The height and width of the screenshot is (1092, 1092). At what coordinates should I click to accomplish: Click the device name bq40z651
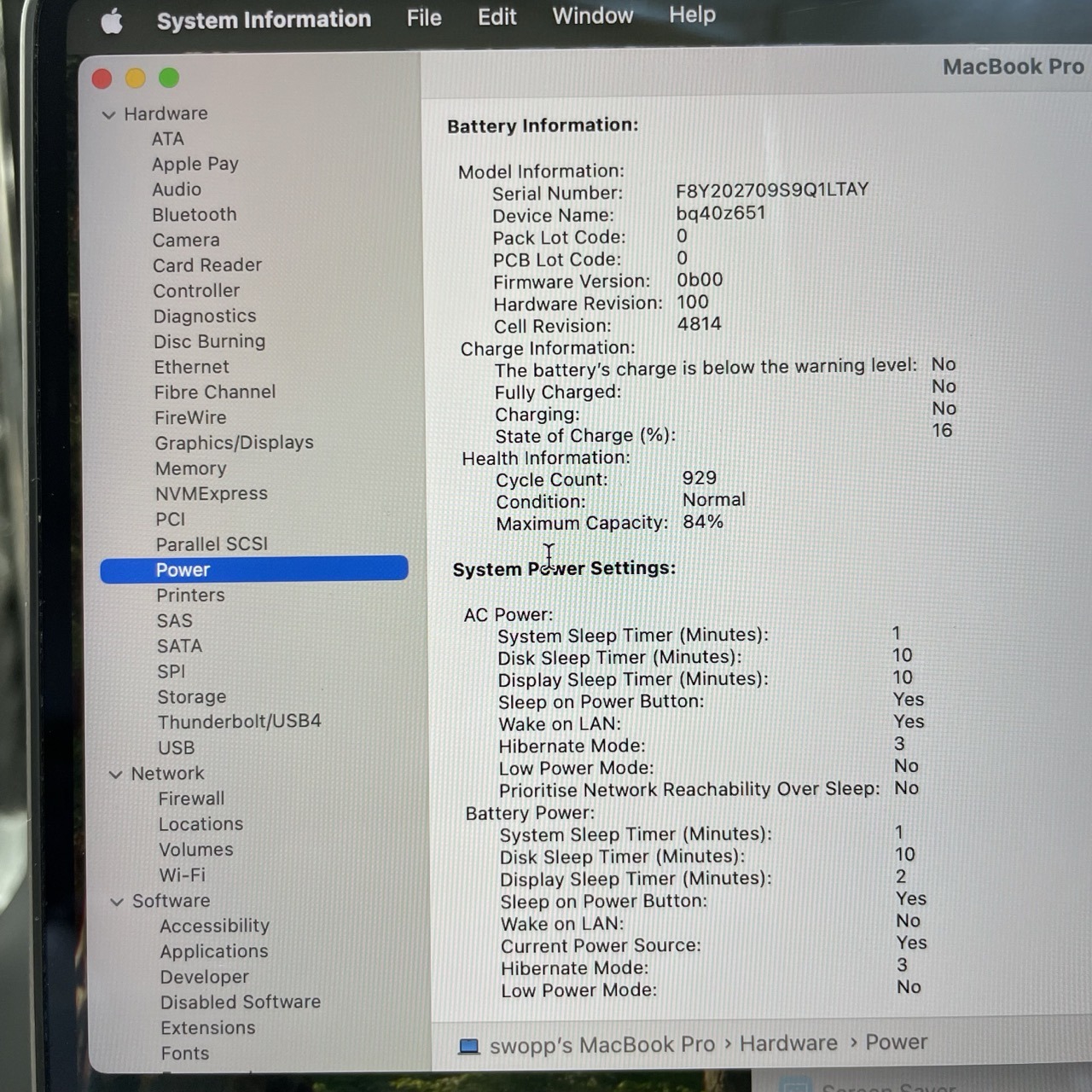tap(721, 213)
